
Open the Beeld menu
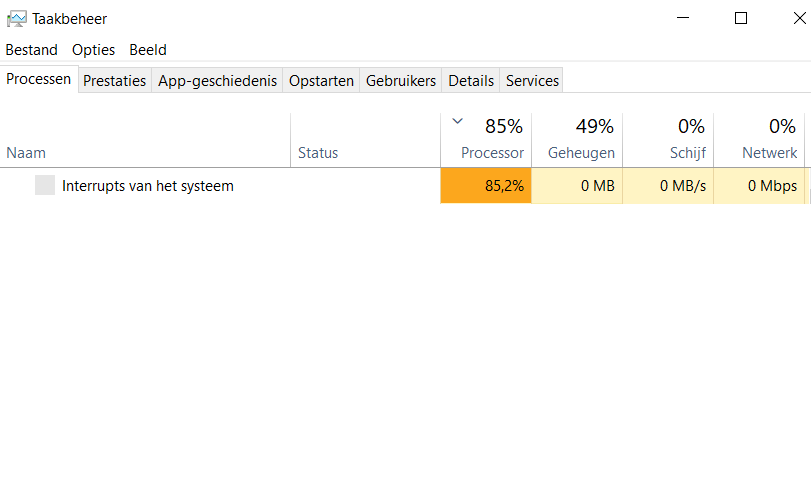(x=148, y=50)
